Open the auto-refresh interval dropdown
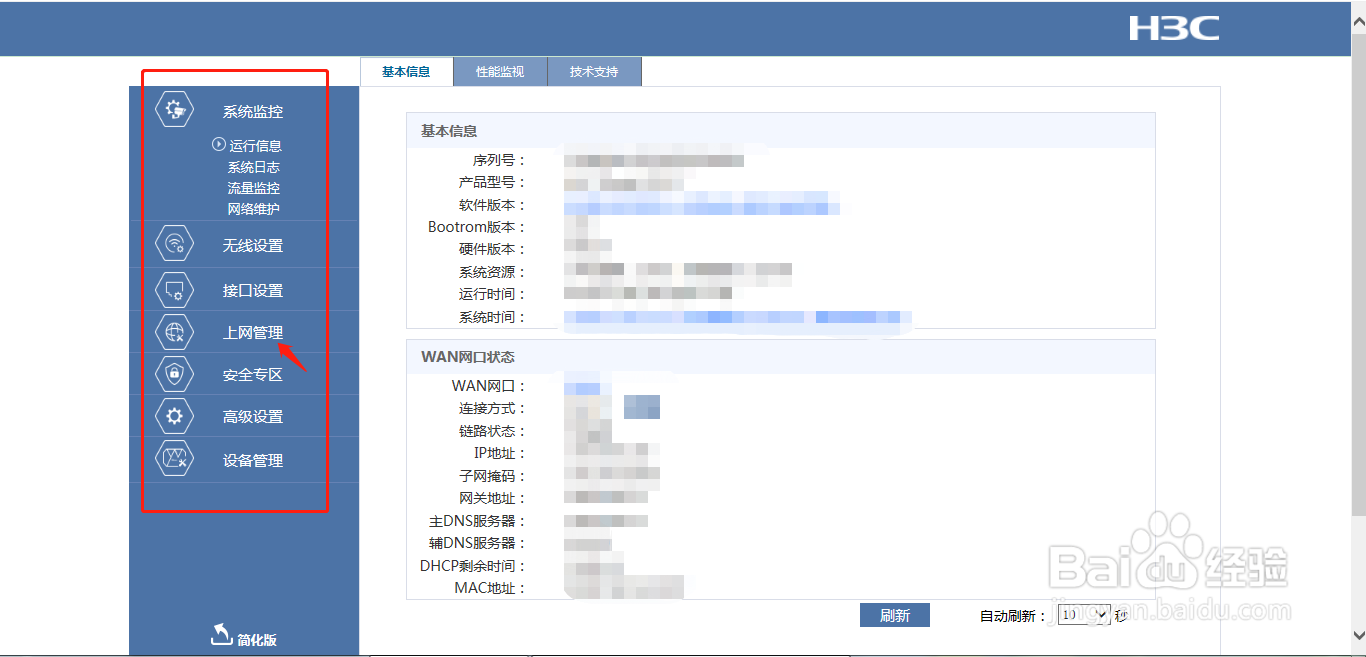 coord(1082,615)
